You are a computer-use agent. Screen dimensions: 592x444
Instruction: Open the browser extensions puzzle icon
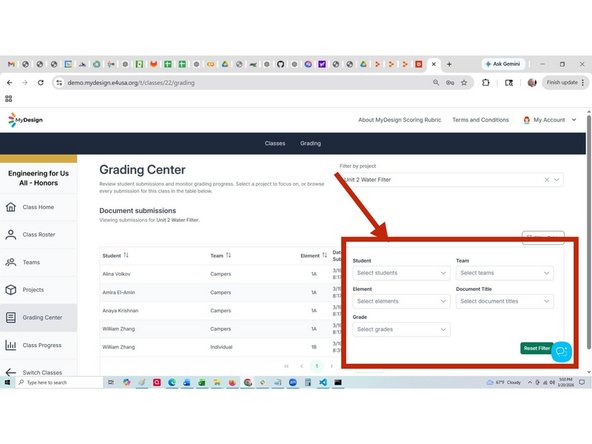[486, 82]
